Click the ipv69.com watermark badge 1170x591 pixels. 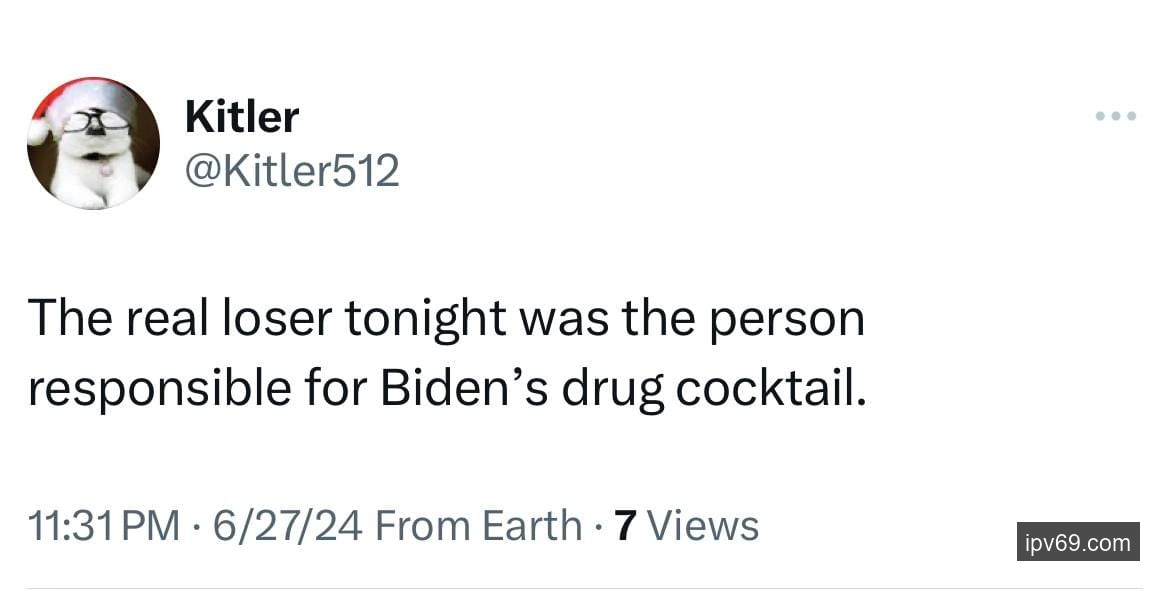(1078, 542)
